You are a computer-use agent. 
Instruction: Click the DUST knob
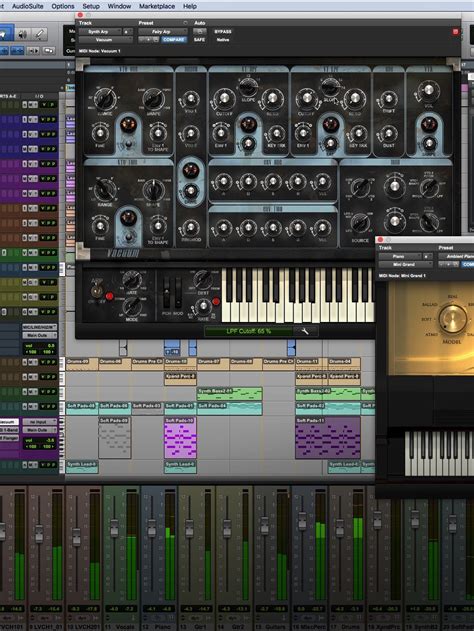click(x=389, y=133)
